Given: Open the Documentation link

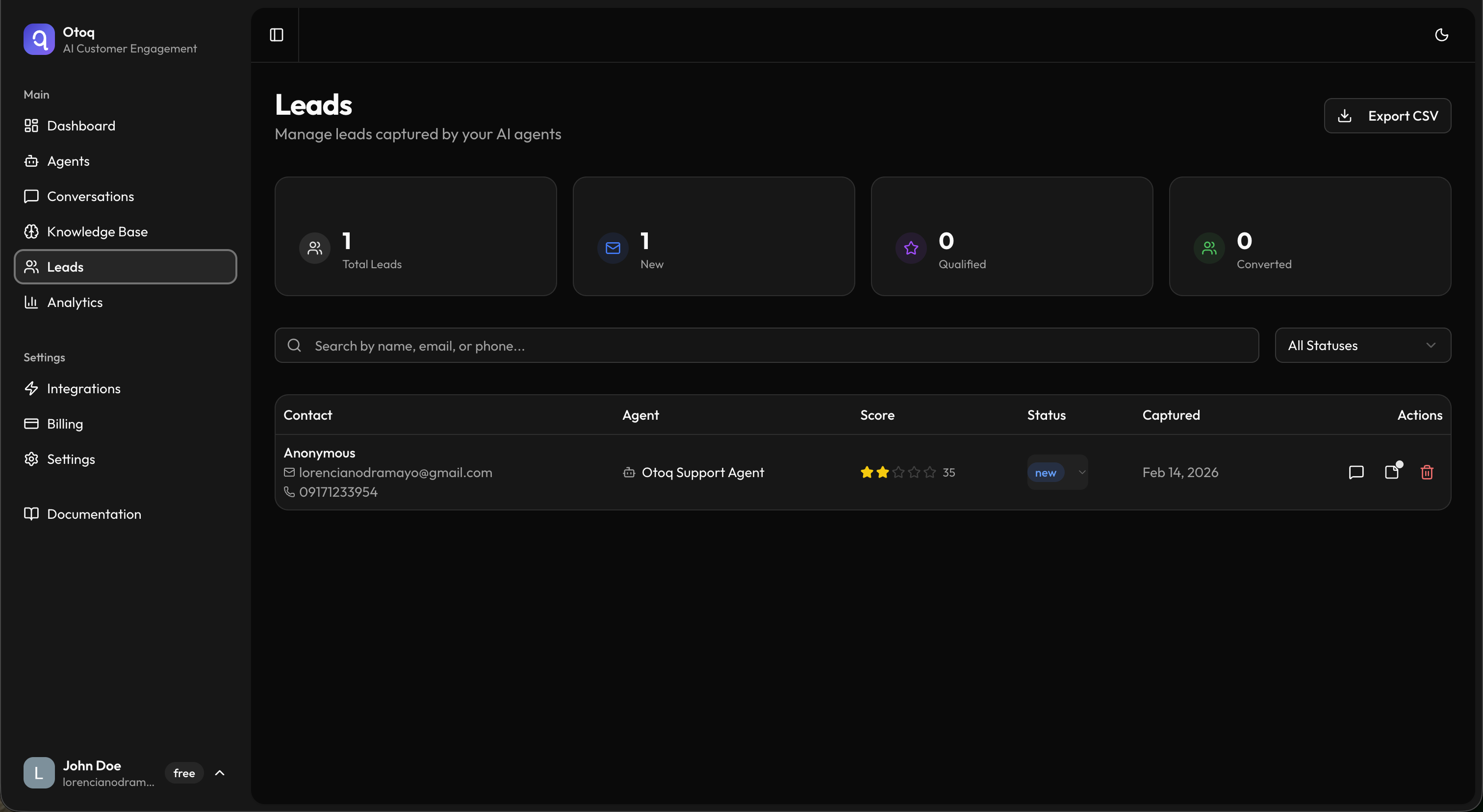Looking at the screenshot, I should [93, 514].
